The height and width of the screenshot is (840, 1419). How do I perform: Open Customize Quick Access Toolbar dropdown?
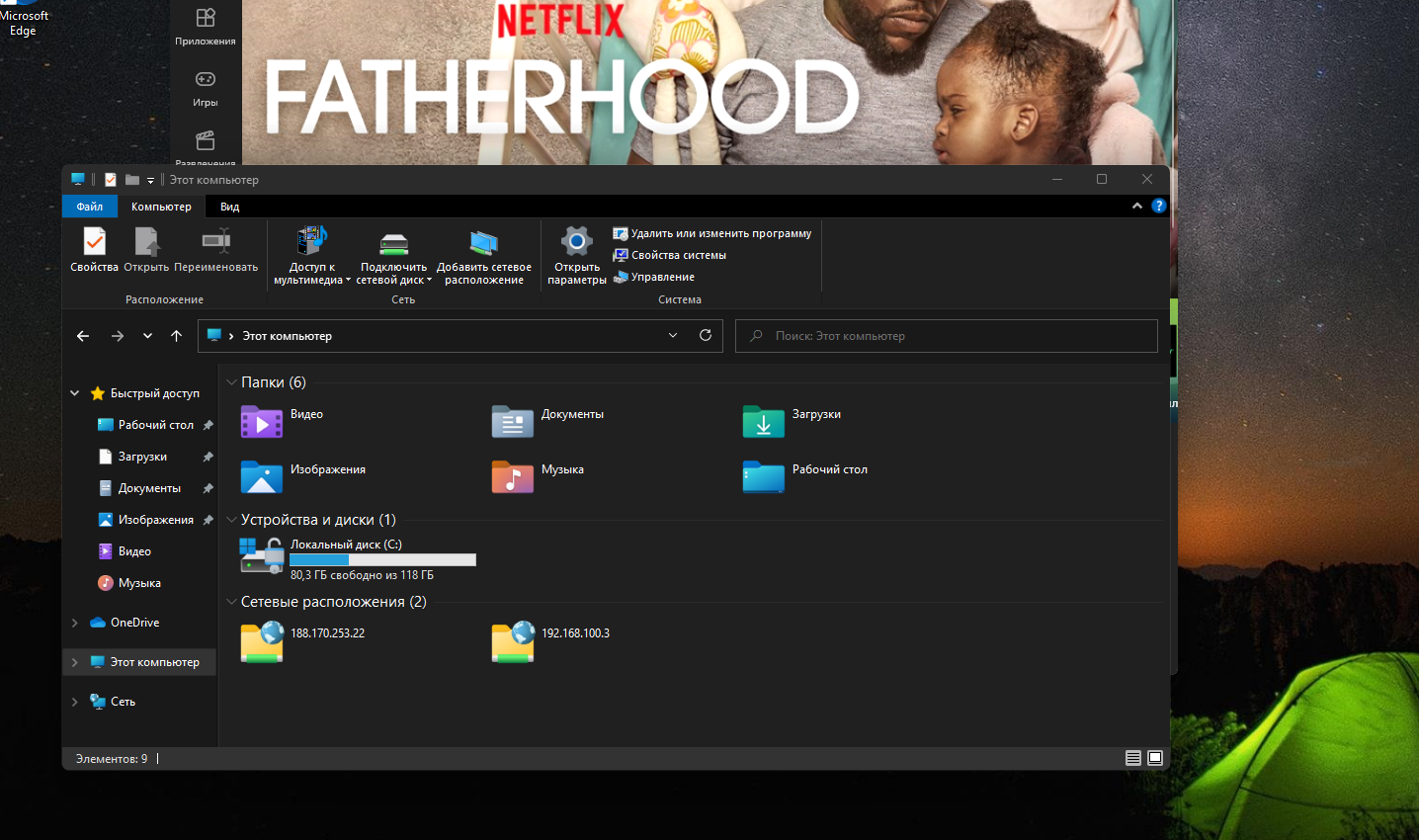[151, 180]
